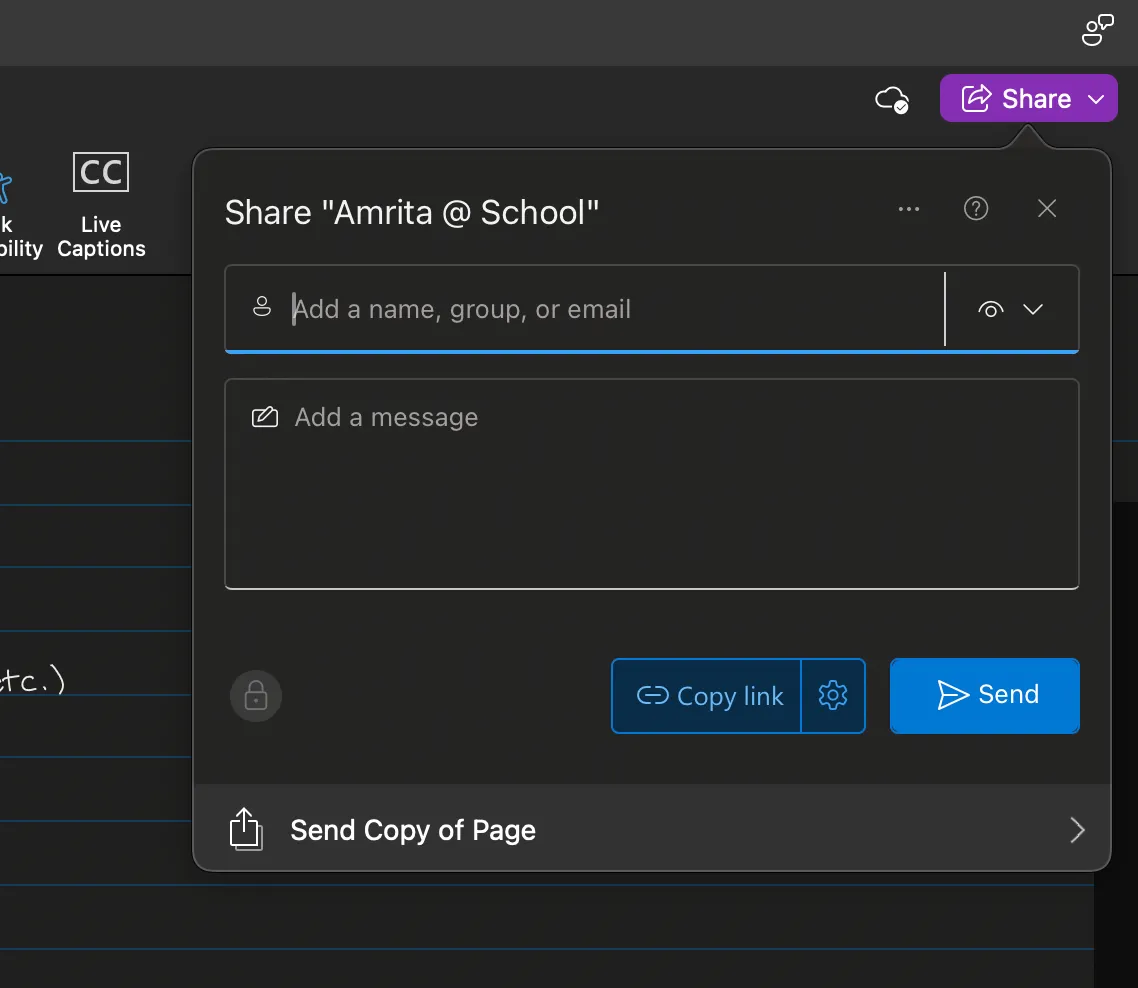
Task: Click the person icon in the name field
Action: point(261,308)
